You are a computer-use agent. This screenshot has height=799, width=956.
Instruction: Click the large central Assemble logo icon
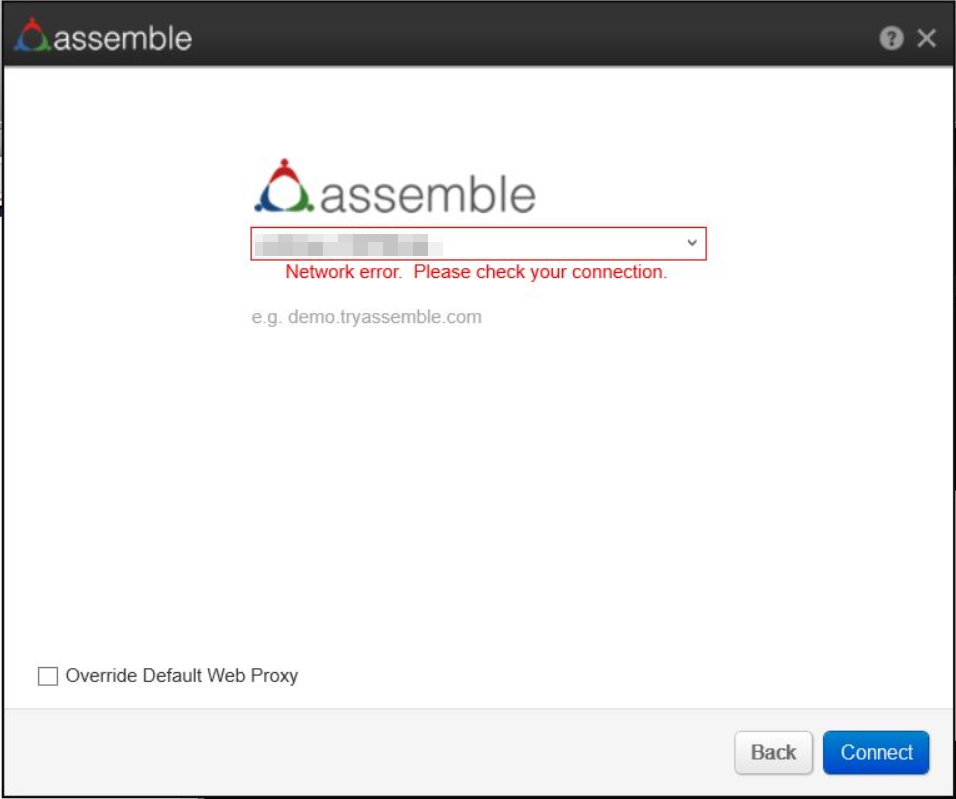285,187
